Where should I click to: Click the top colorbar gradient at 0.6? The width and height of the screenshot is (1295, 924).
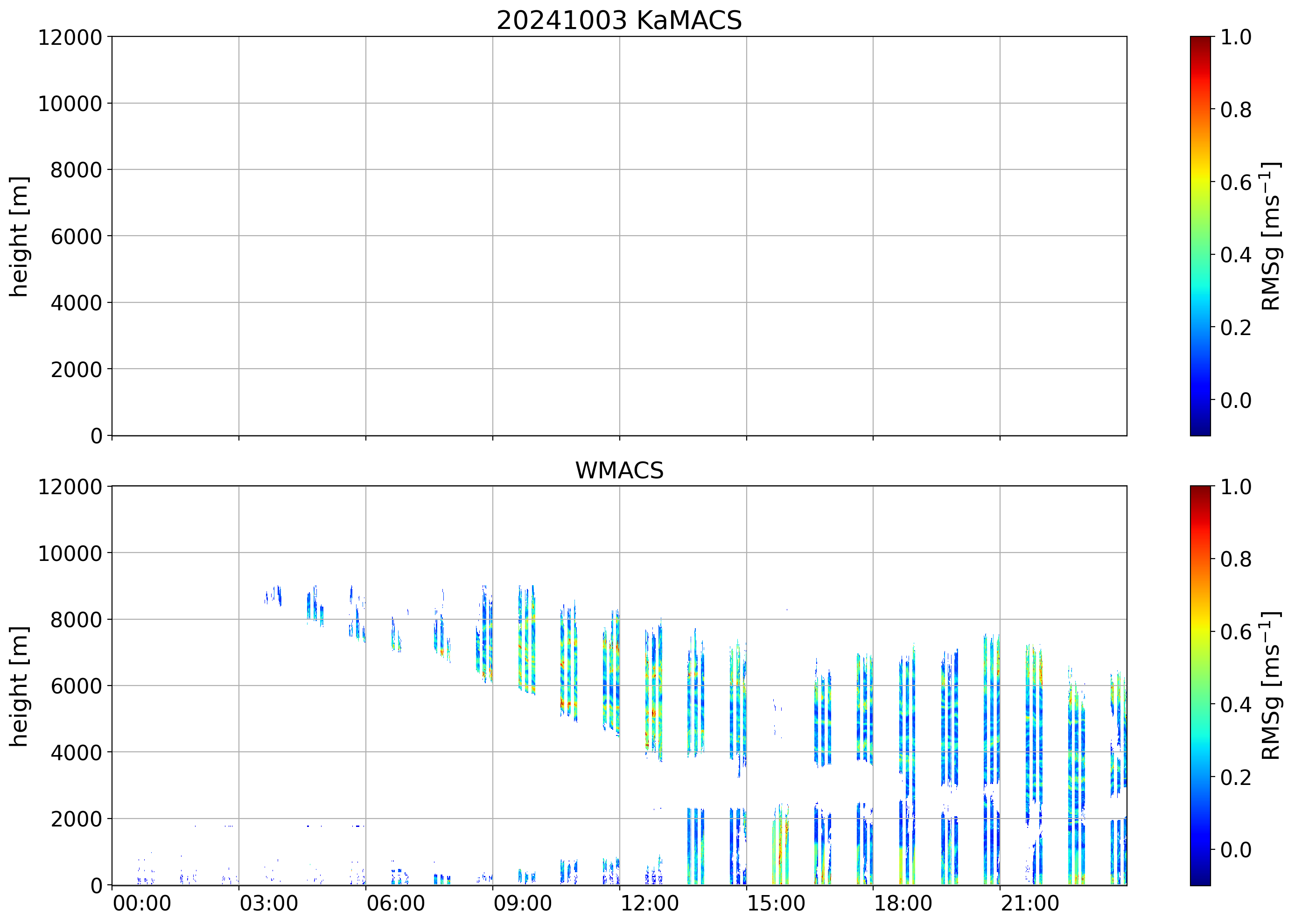(1200, 182)
